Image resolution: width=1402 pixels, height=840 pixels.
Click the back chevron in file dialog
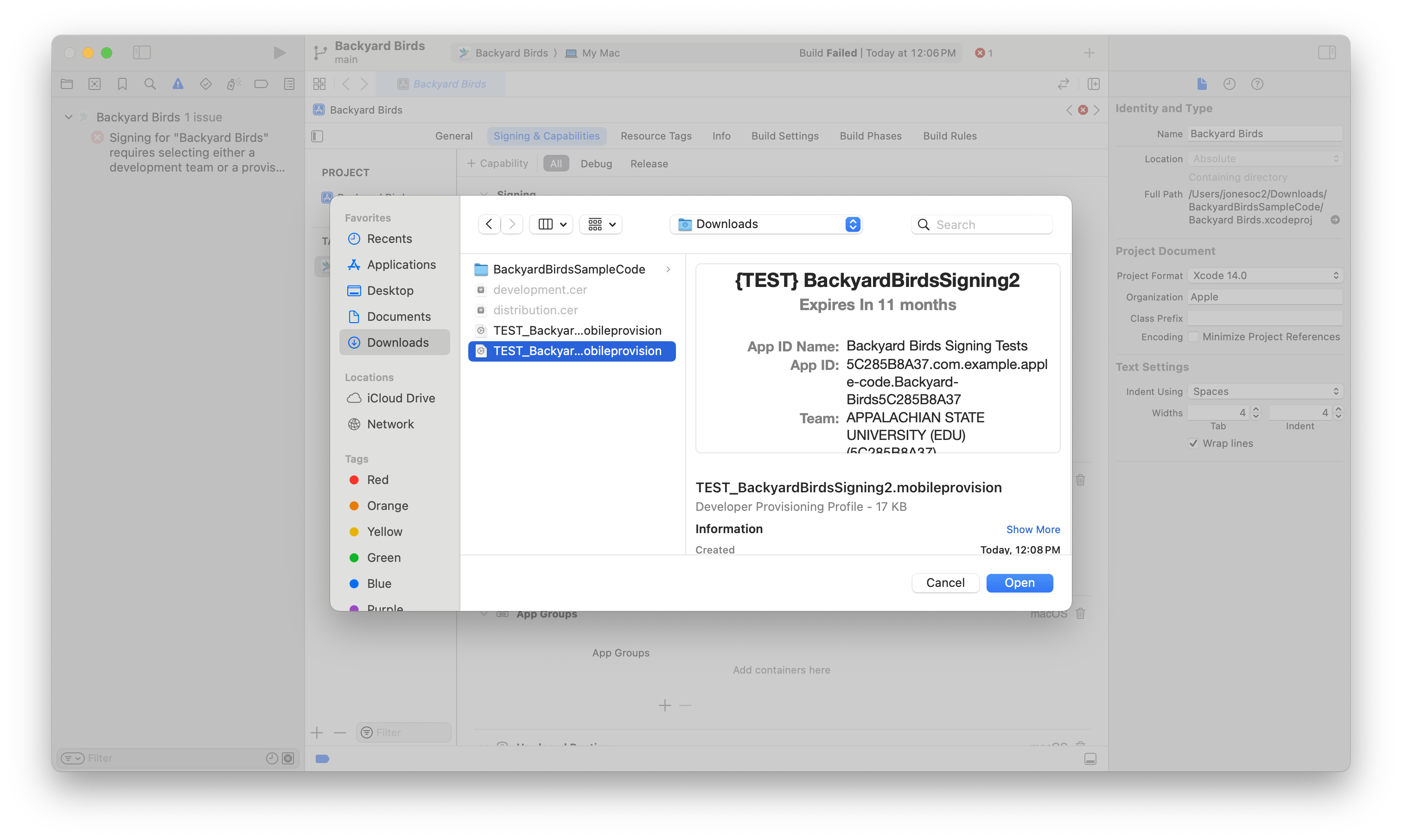489,224
